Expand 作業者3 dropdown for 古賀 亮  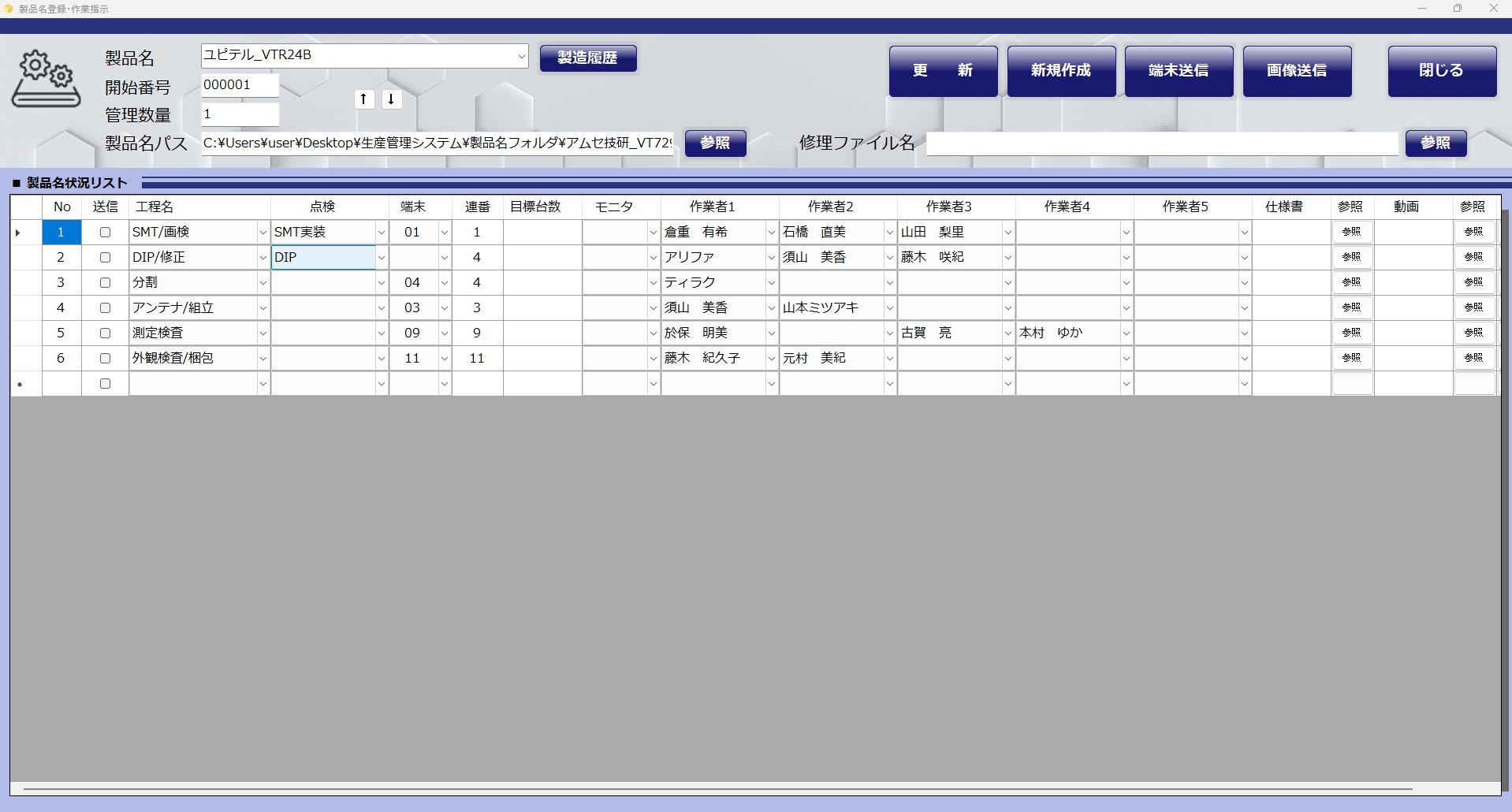click(x=1007, y=333)
